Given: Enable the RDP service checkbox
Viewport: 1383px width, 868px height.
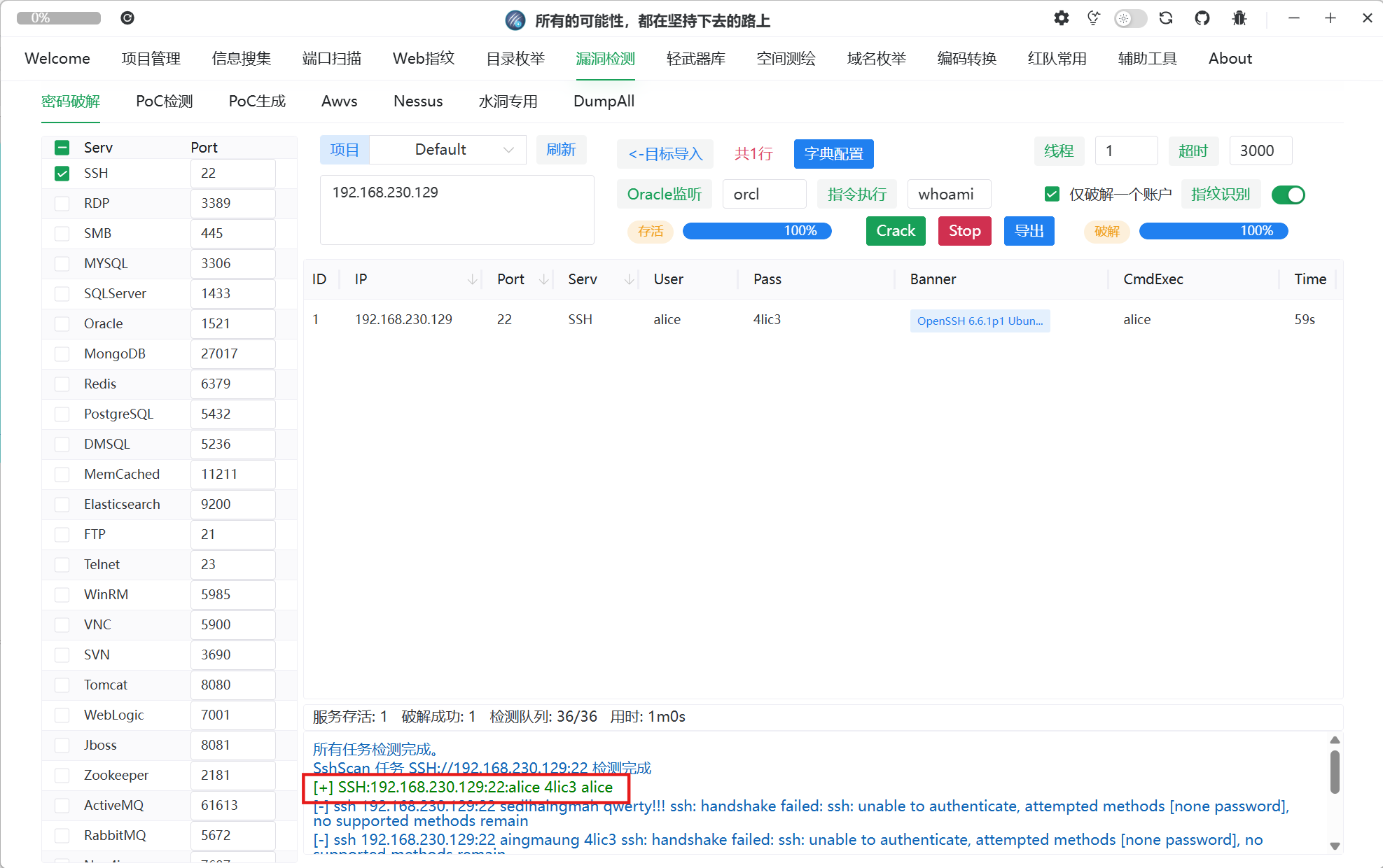Looking at the screenshot, I should coord(62,204).
